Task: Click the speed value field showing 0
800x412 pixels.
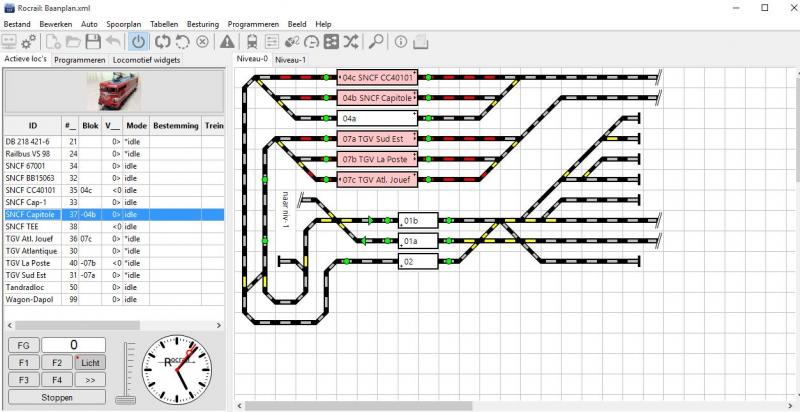Action: click(73, 345)
